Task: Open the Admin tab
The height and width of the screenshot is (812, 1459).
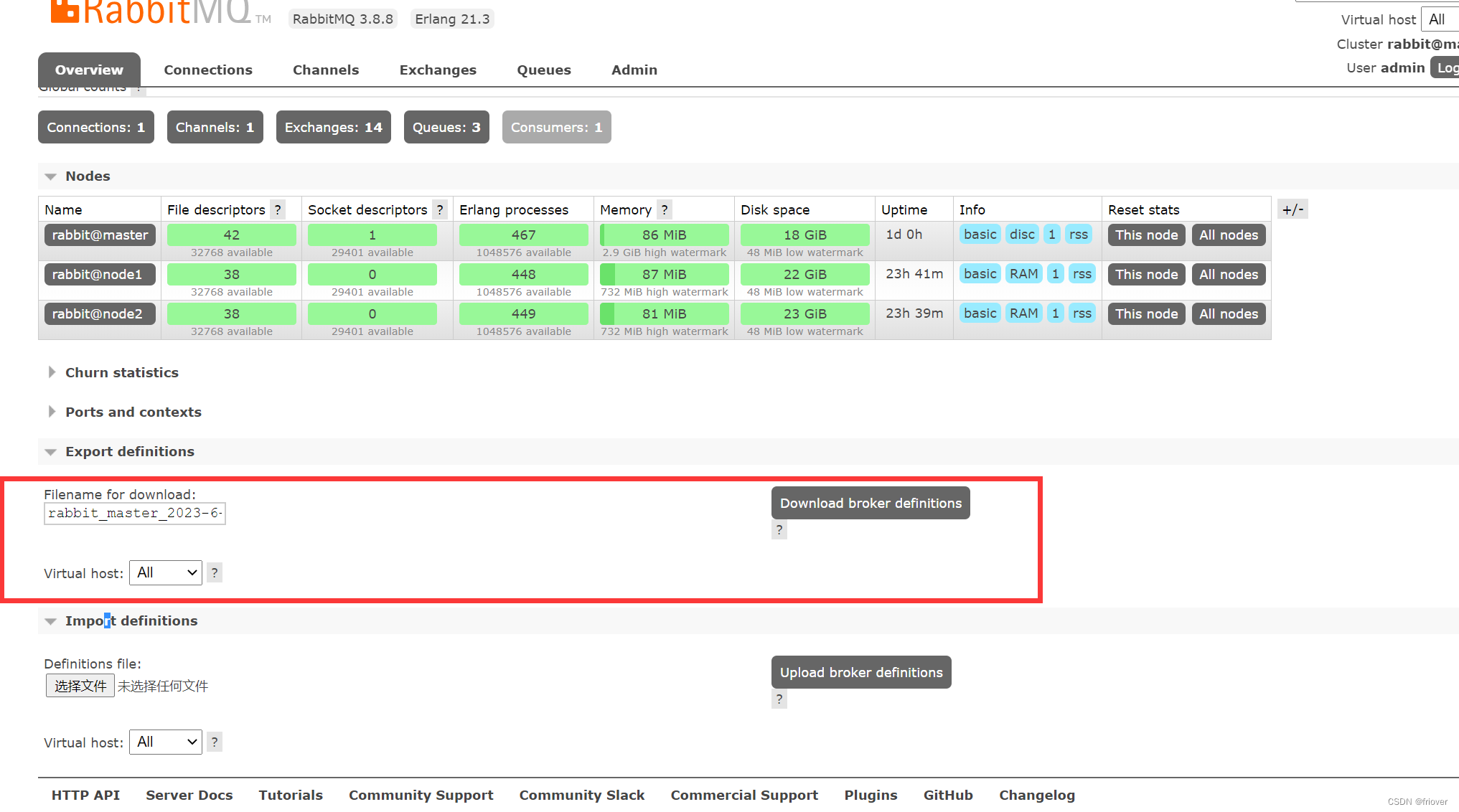Action: [634, 70]
